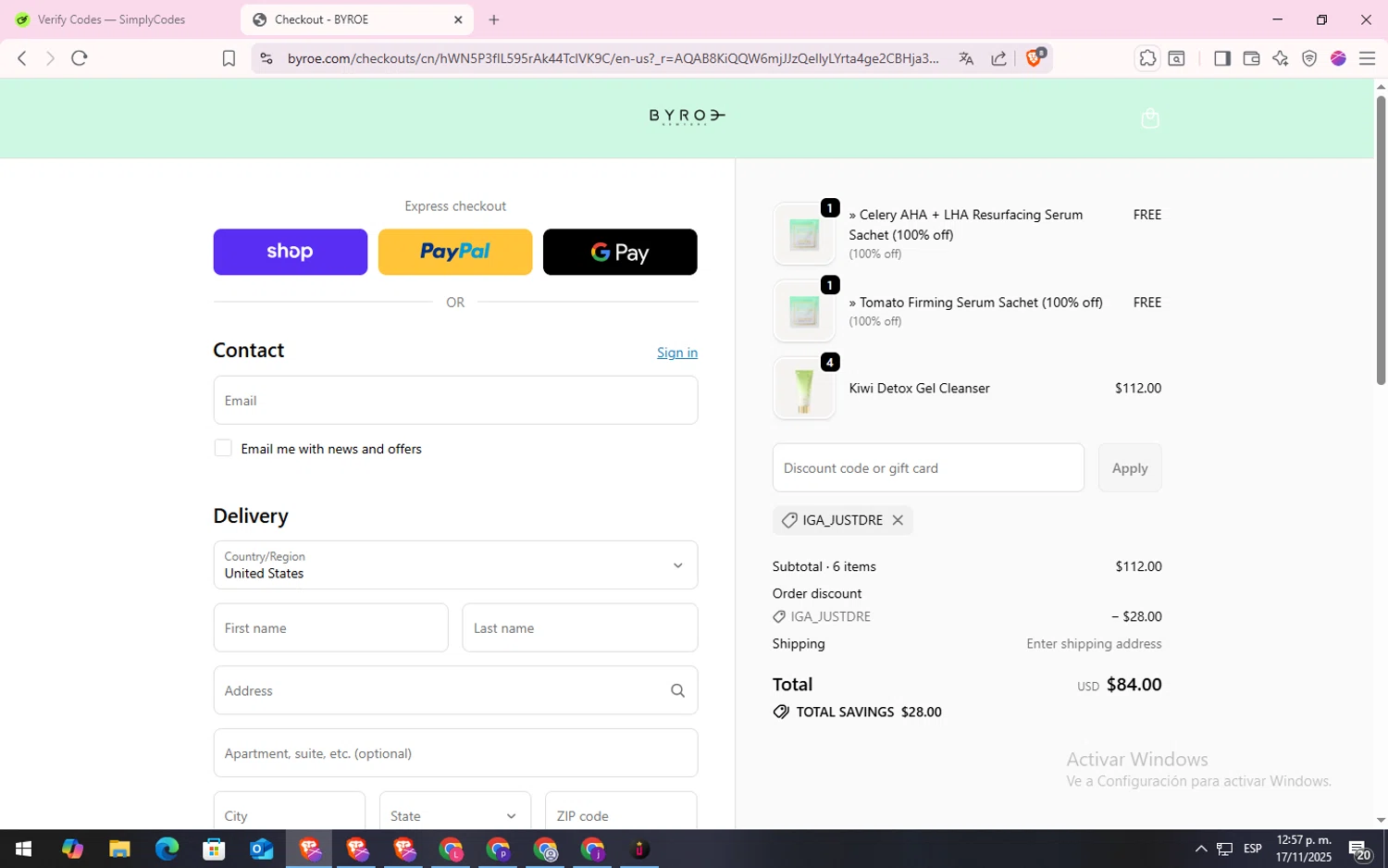
Task: Open Brave Wallet icon
Action: [1251, 58]
